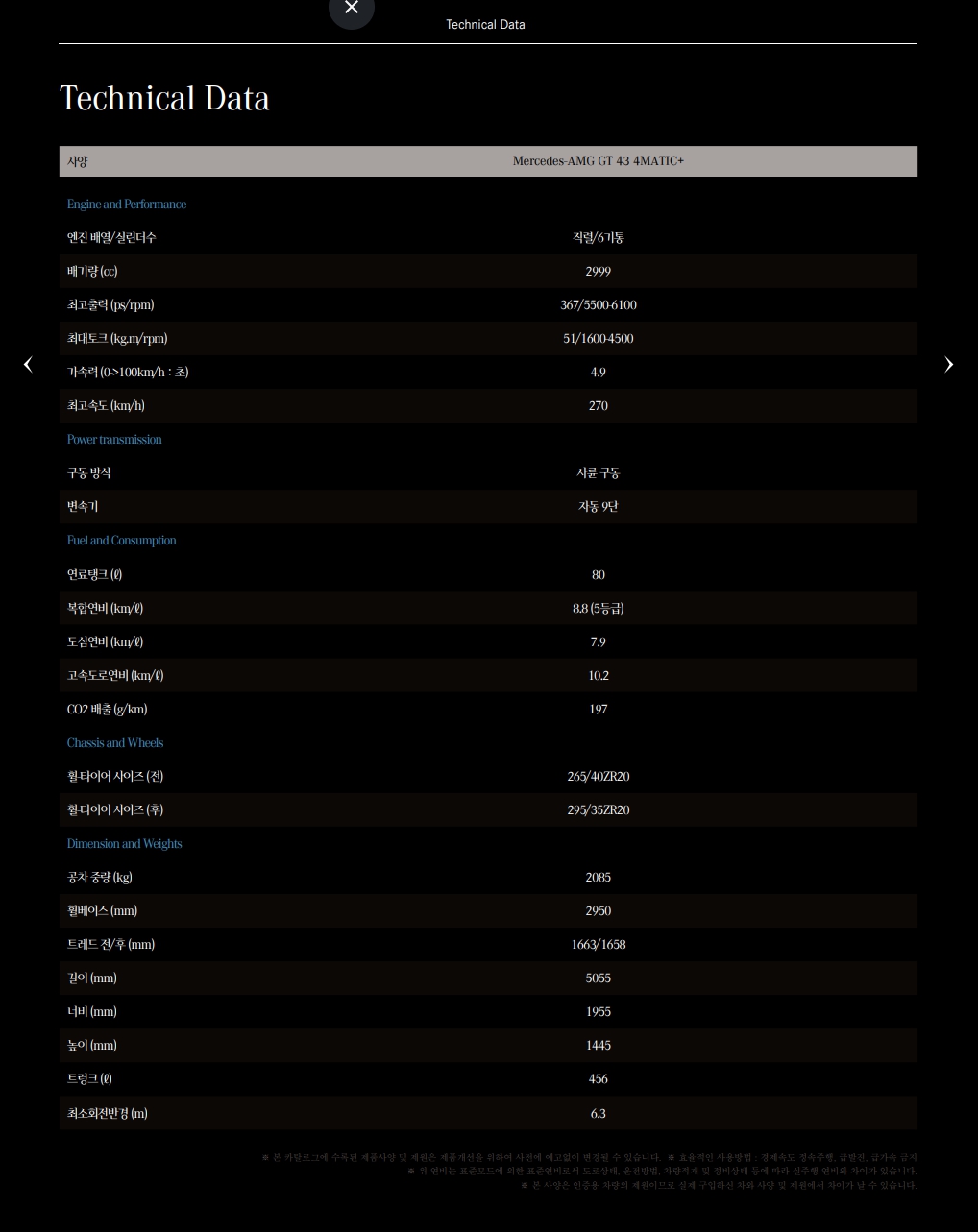Click the 최고속도 (km/h) row label

(x=106, y=406)
